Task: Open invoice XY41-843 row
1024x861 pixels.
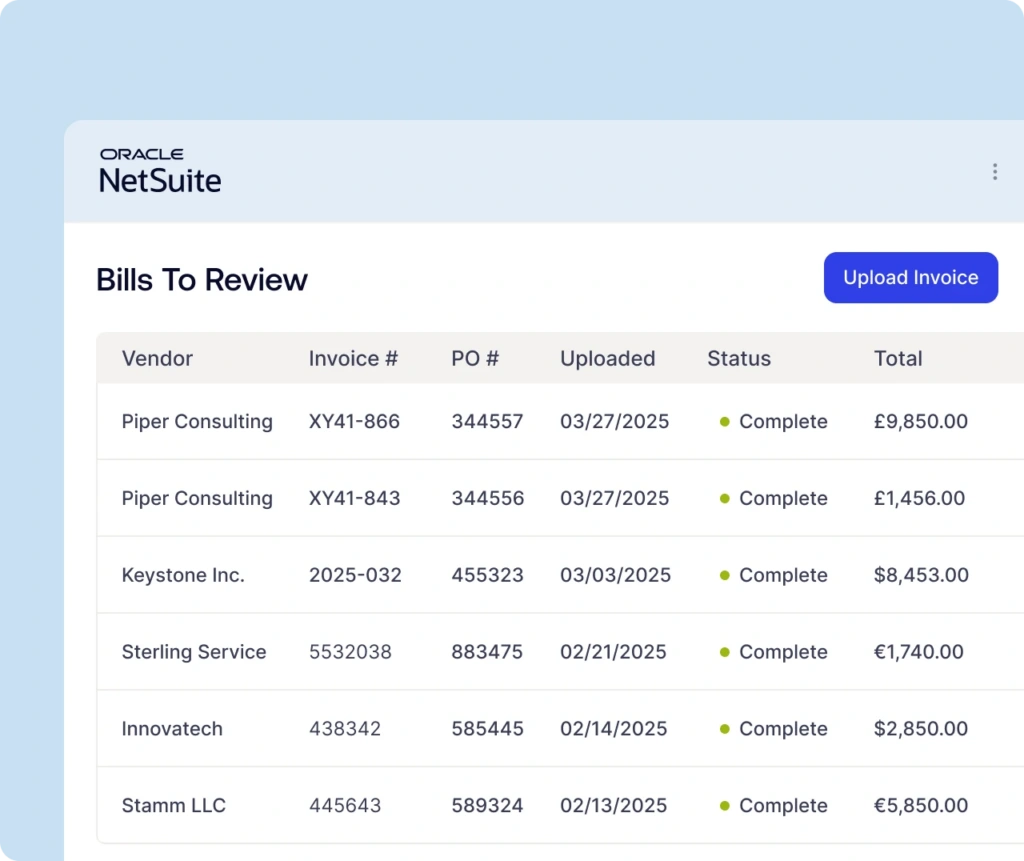Action: point(354,499)
